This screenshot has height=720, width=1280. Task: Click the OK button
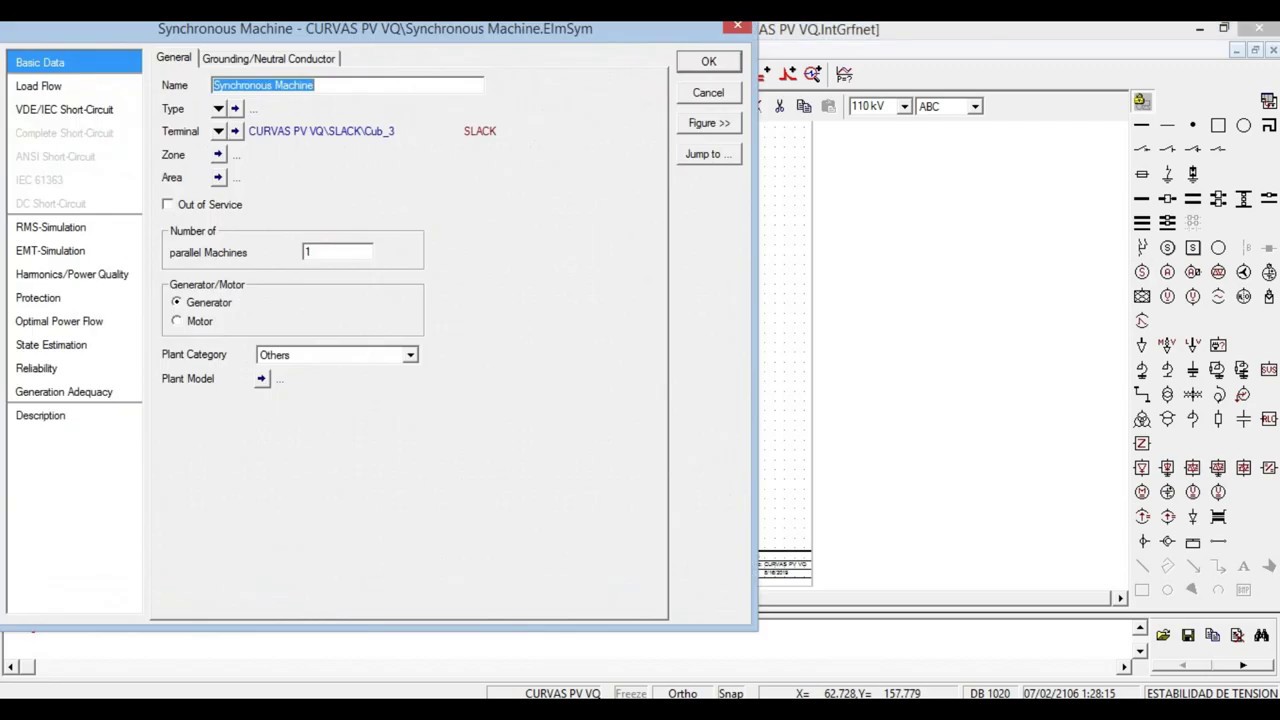click(x=708, y=61)
